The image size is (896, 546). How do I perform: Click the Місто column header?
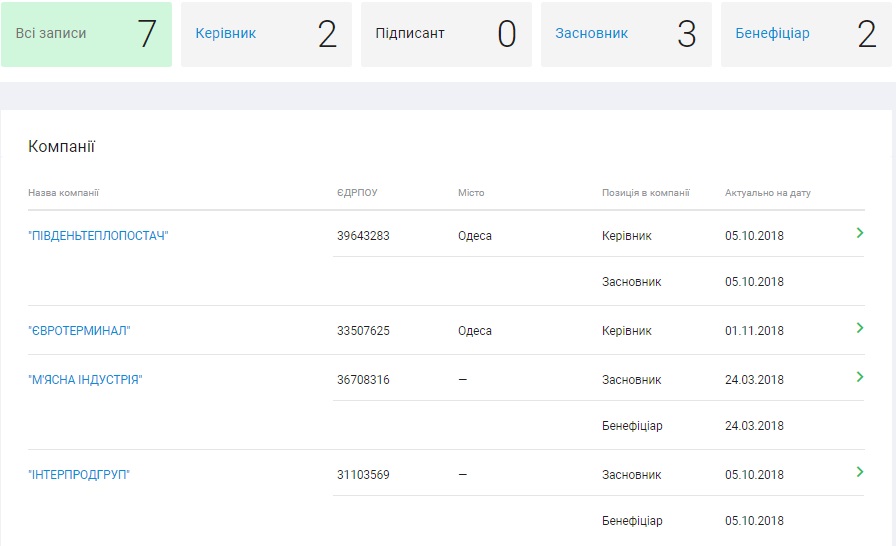[471, 193]
